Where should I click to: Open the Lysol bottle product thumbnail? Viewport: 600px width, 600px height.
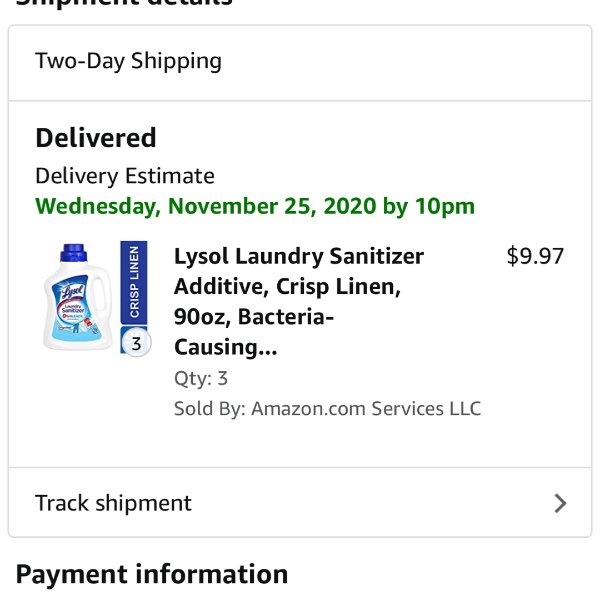(x=97, y=298)
